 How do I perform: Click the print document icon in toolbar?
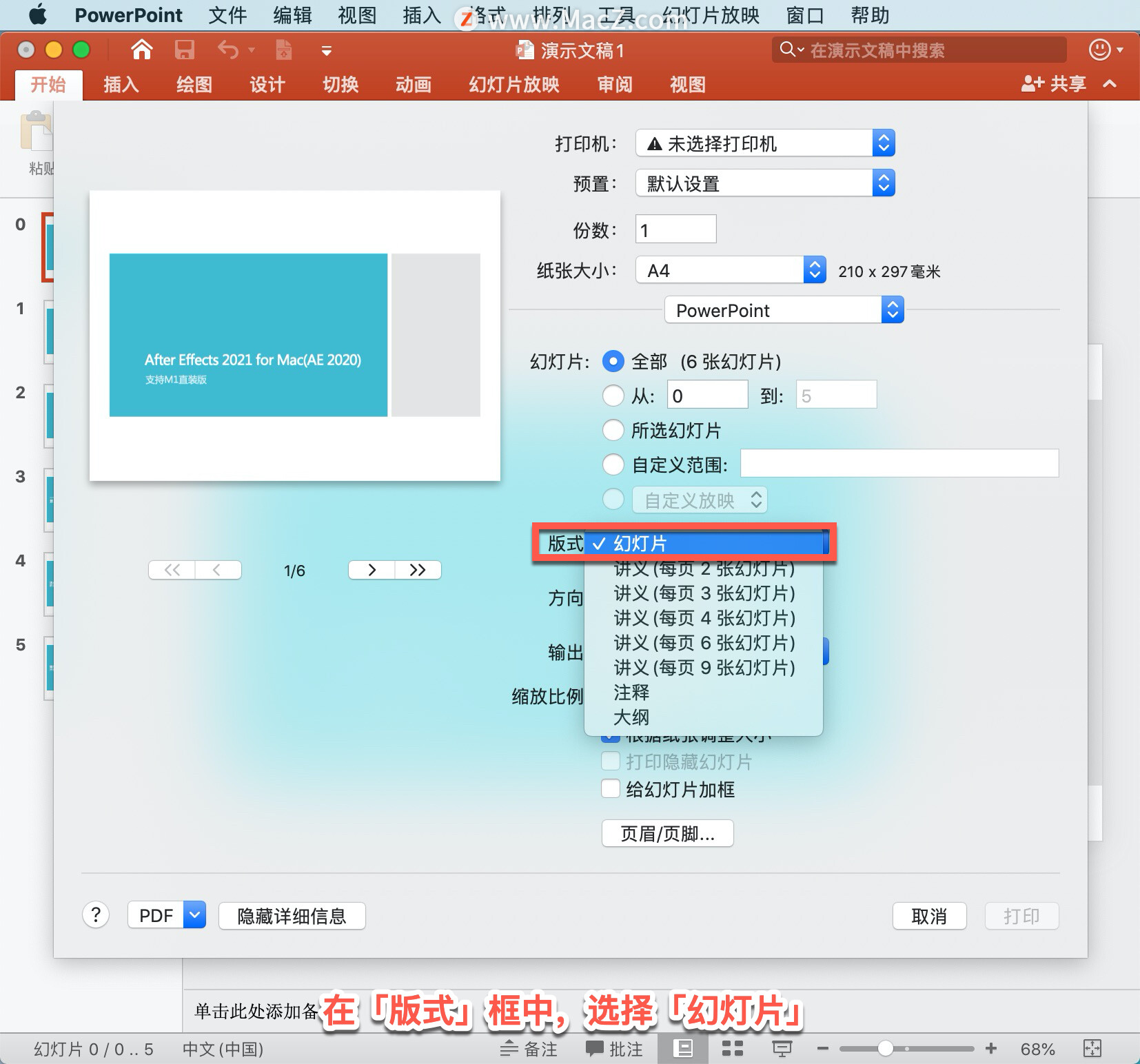(x=283, y=50)
